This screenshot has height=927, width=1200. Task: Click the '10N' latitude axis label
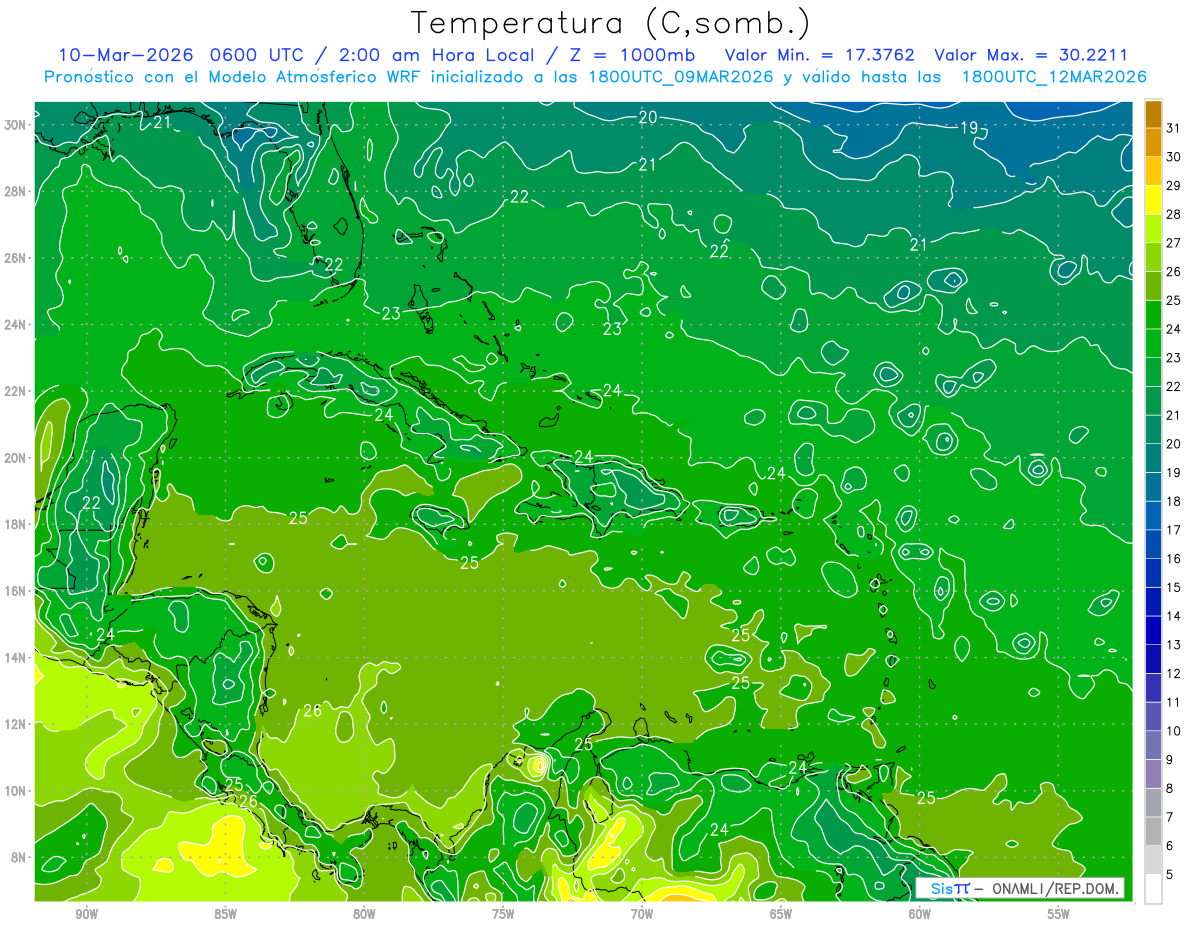coord(15,791)
